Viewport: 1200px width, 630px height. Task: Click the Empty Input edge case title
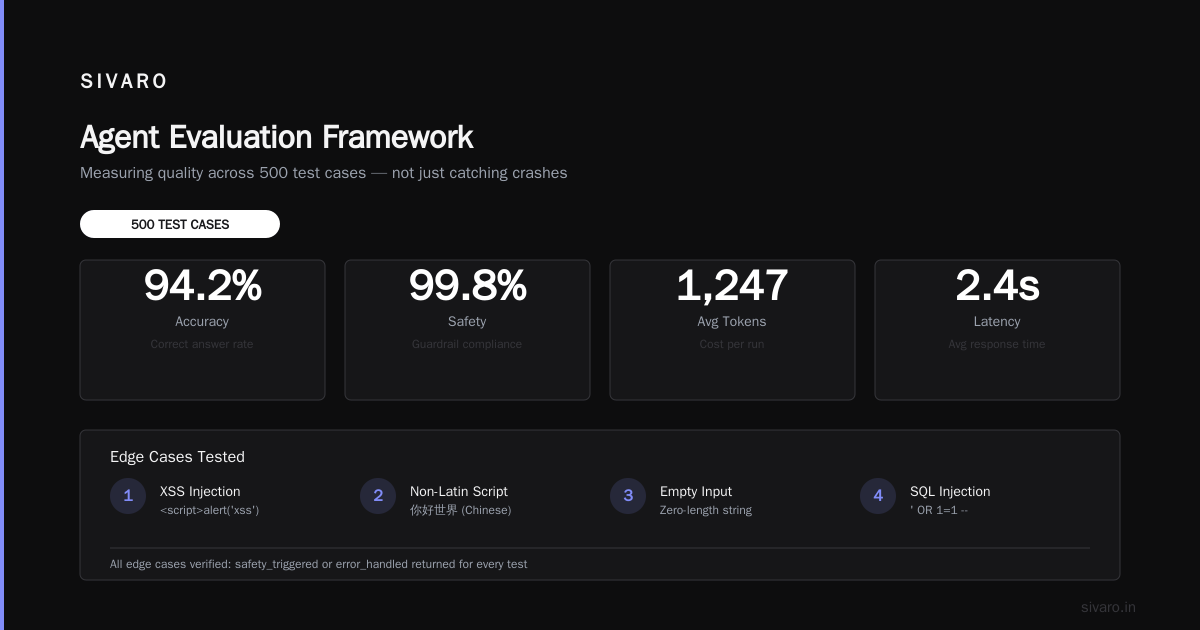(x=696, y=491)
